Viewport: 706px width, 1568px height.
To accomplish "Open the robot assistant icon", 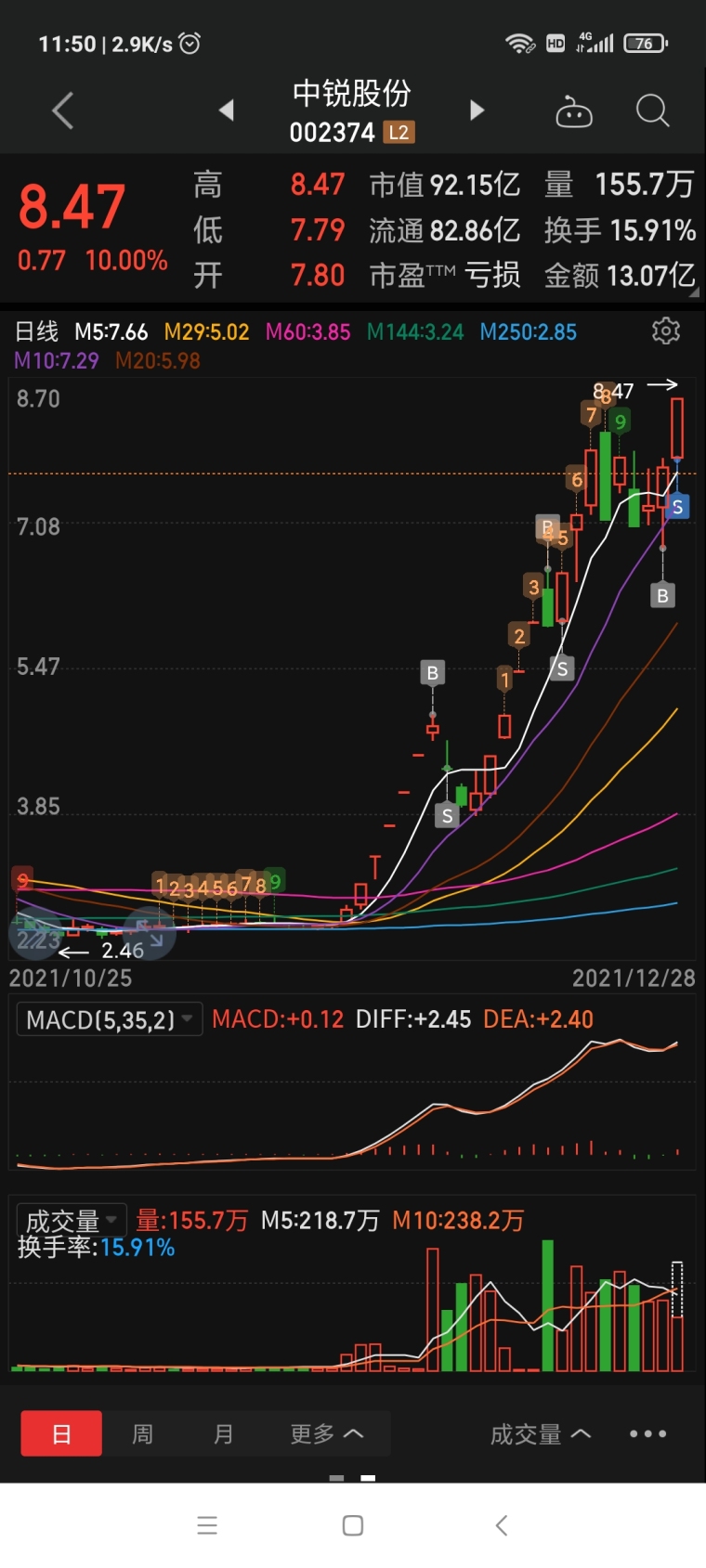I will (x=574, y=111).
